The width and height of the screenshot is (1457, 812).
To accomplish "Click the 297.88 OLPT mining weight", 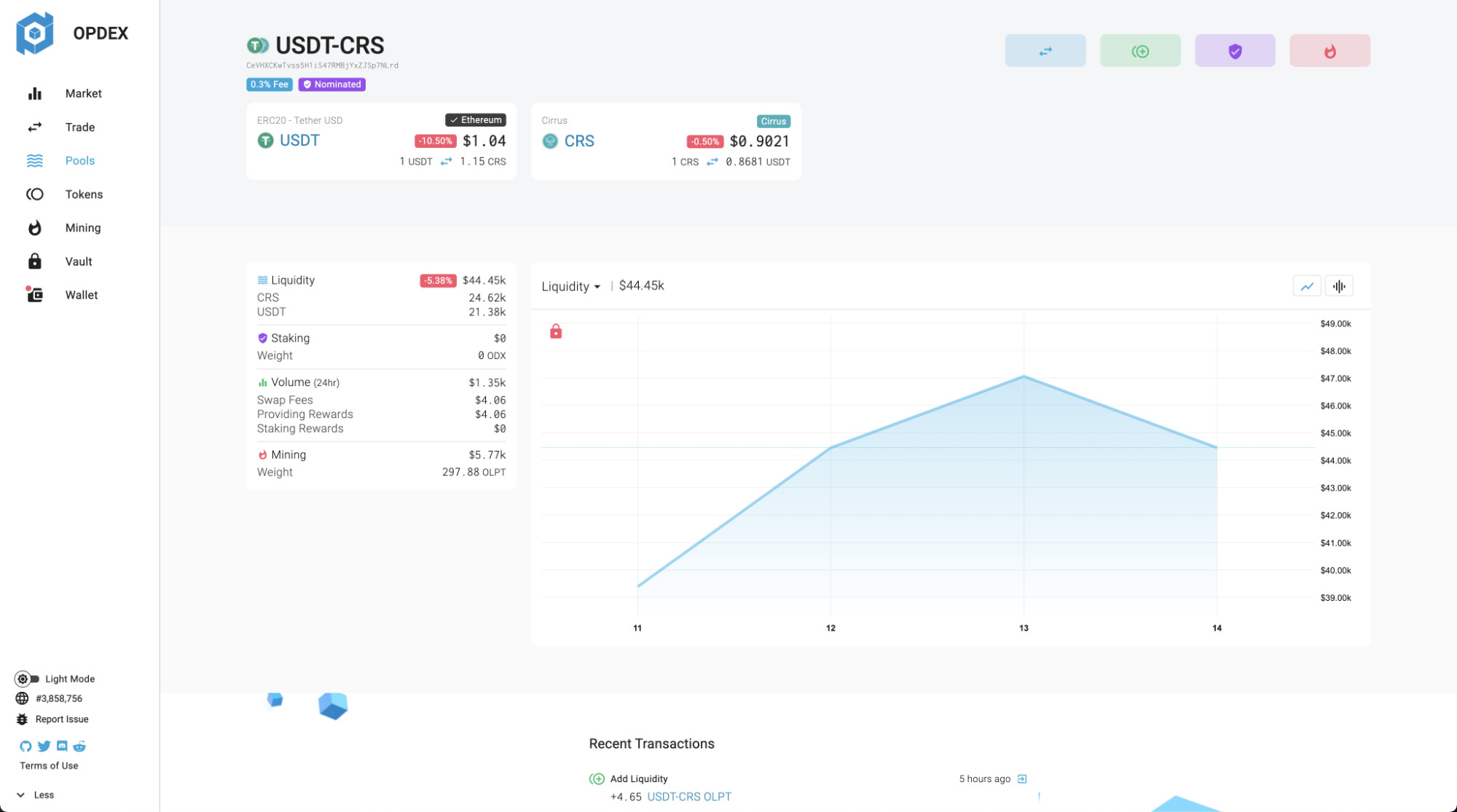I will 474,472.
